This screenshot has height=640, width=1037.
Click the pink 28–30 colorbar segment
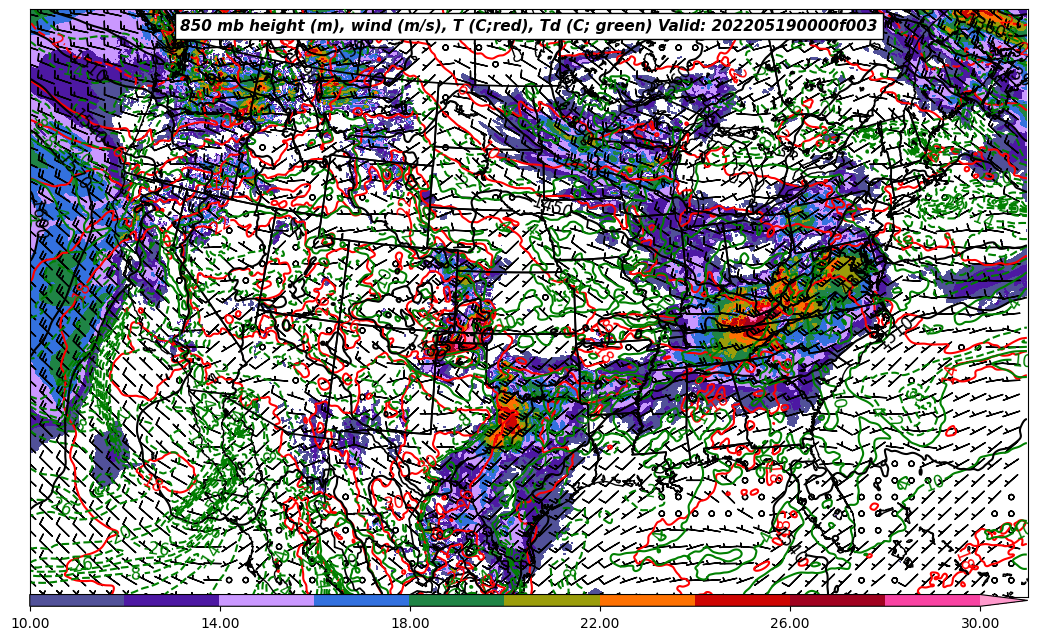(933, 600)
